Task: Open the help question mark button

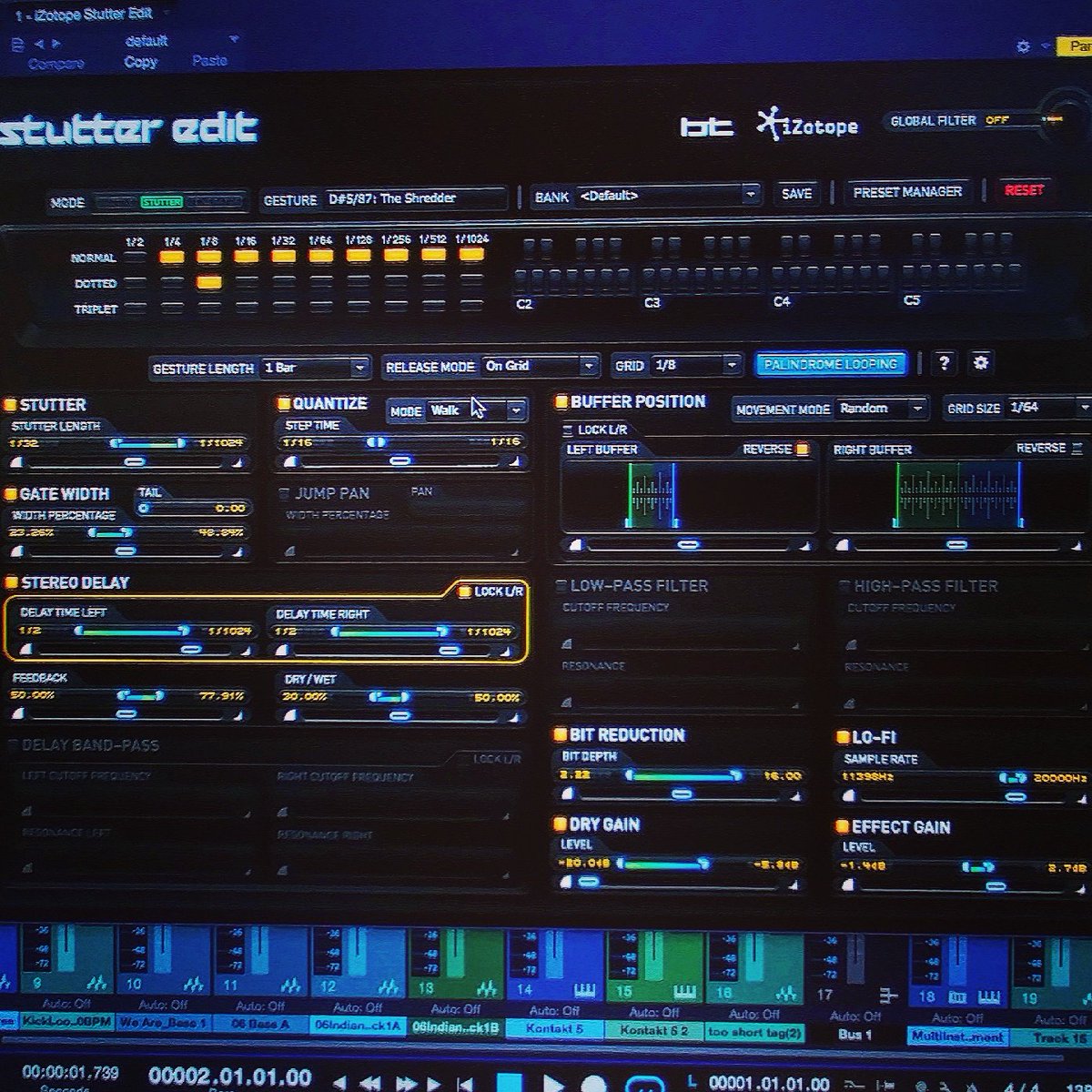Action: [944, 363]
